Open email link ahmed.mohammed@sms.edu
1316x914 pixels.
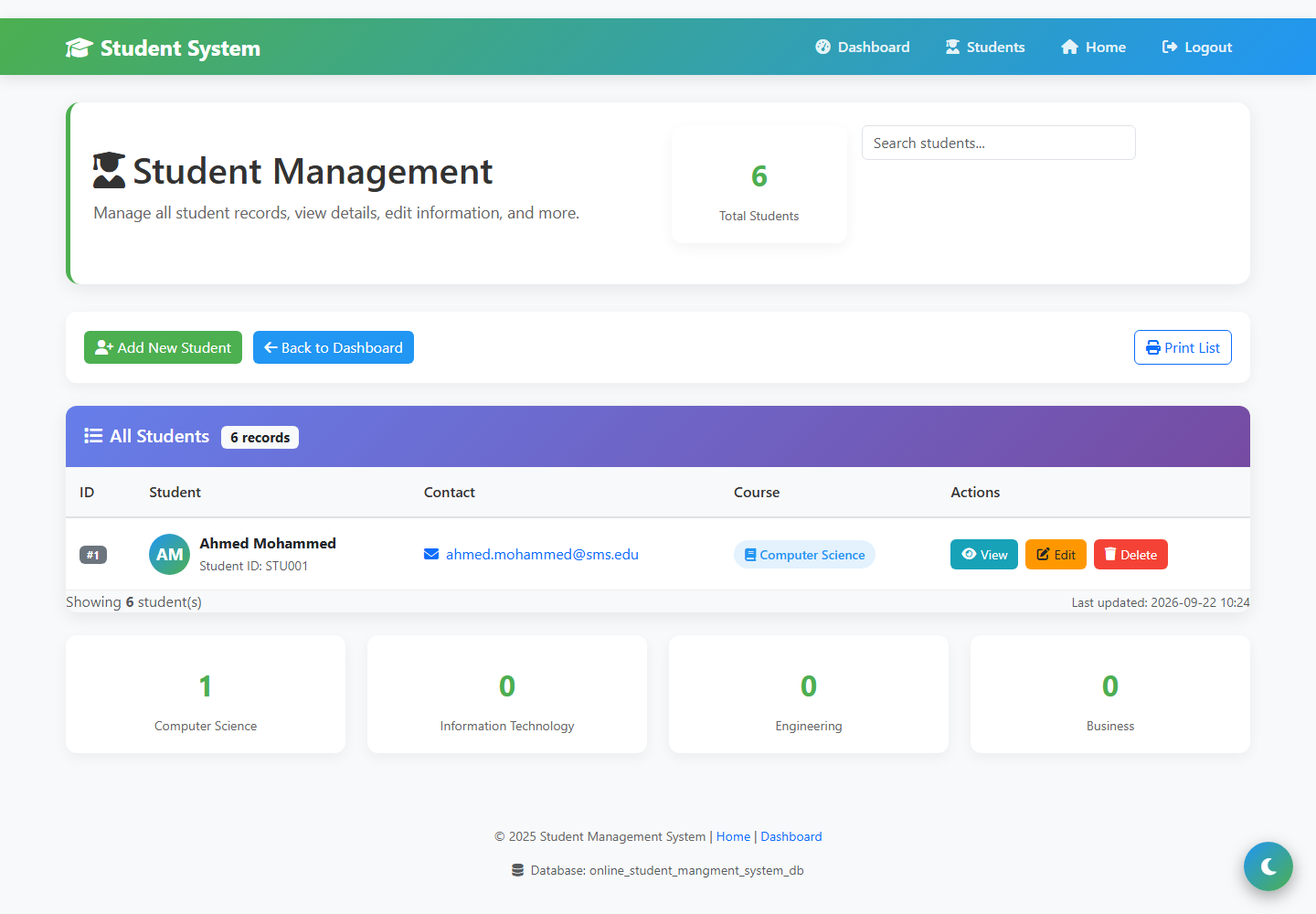pyautogui.click(x=542, y=554)
